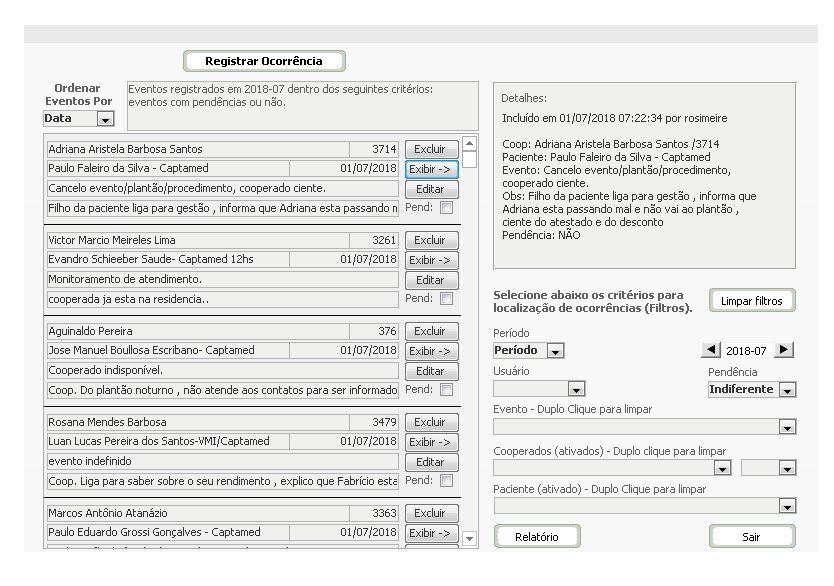
Task: Click the Victor Marcio Meireles Lima name field
Action: pos(198,240)
